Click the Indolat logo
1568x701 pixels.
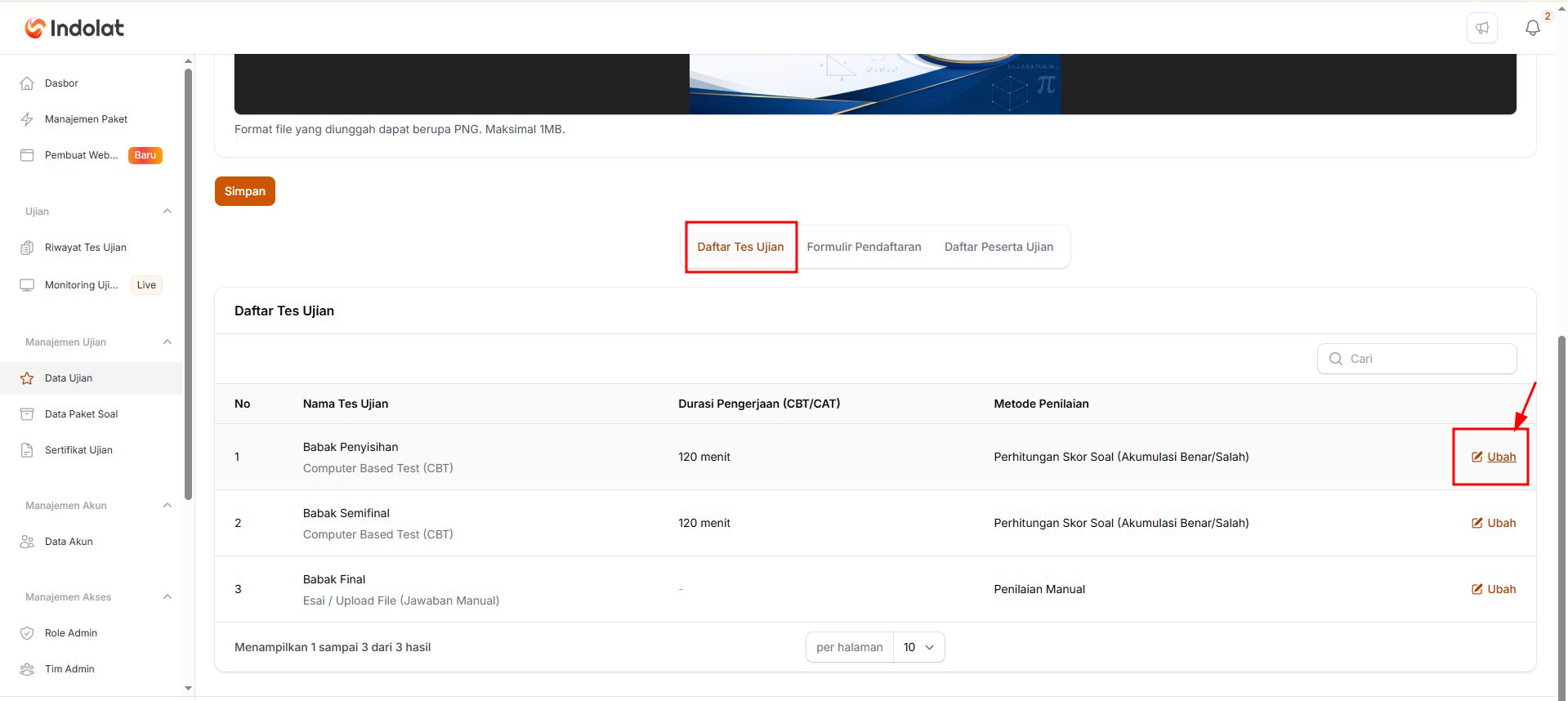[74, 28]
